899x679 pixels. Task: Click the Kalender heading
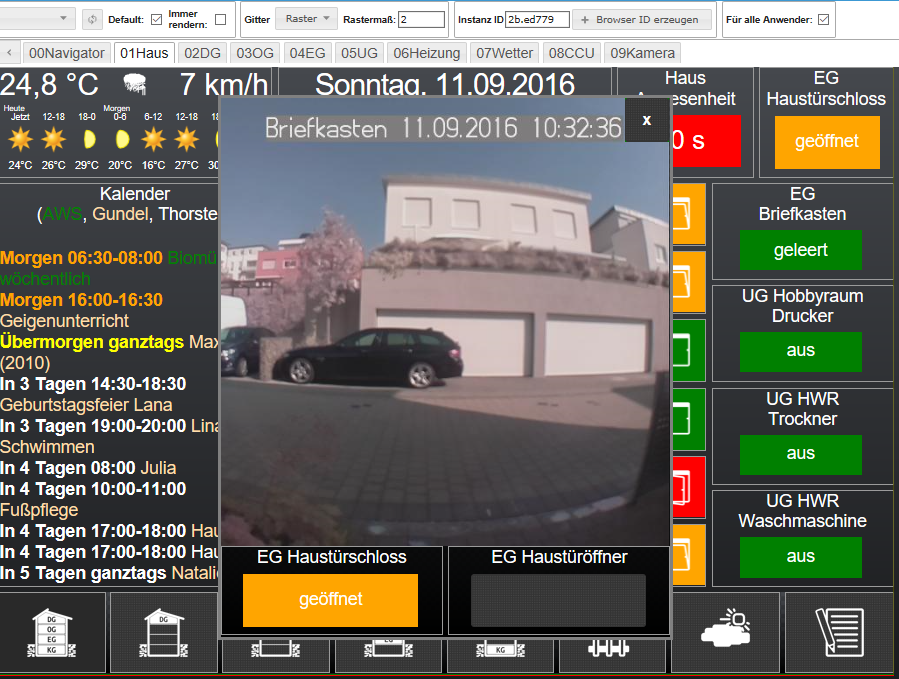point(135,194)
